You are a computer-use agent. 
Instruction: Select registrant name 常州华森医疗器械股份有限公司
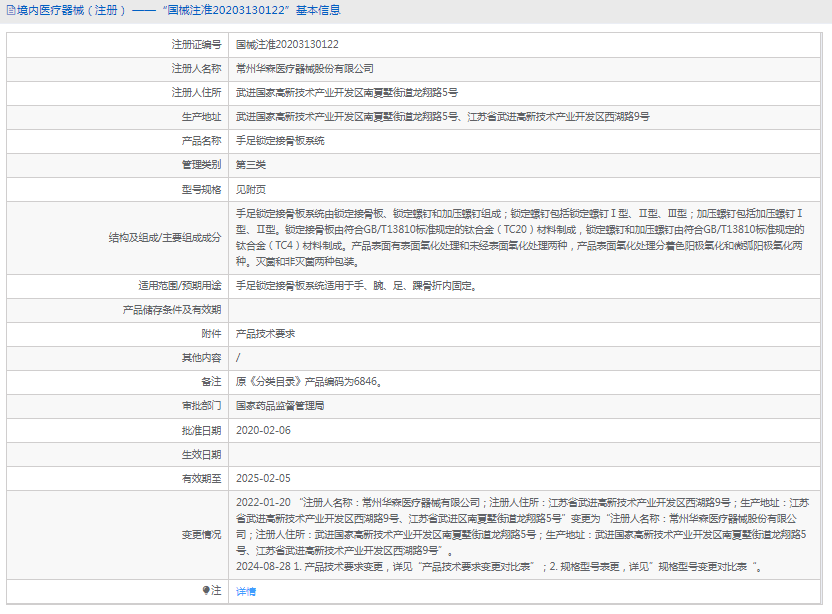tap(305, 68)
